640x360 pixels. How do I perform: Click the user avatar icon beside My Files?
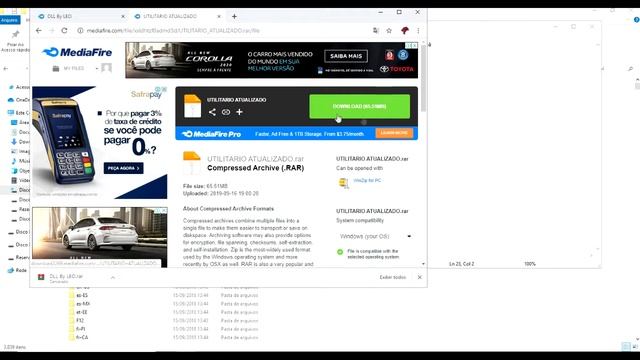107,67
